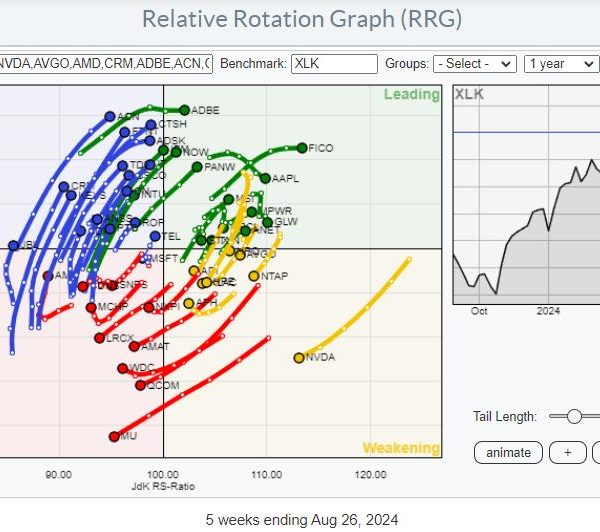
Task: Select the WDC data point
Action: pos(122,368)
